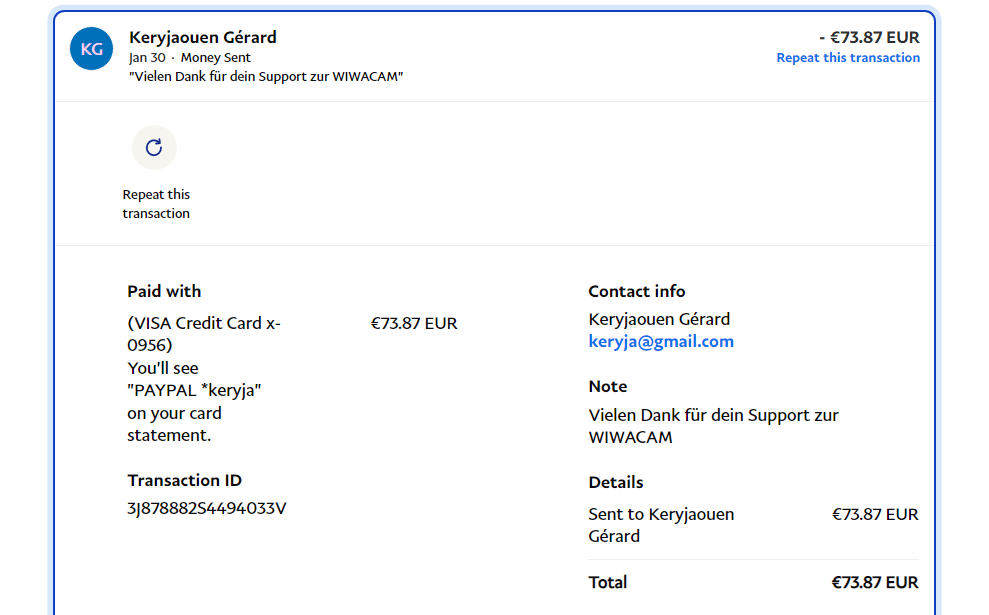Image resolution: width=989 pixels, height=615 pixels.
Task: Click the "Contact info" heading
Action: point(637,291)
